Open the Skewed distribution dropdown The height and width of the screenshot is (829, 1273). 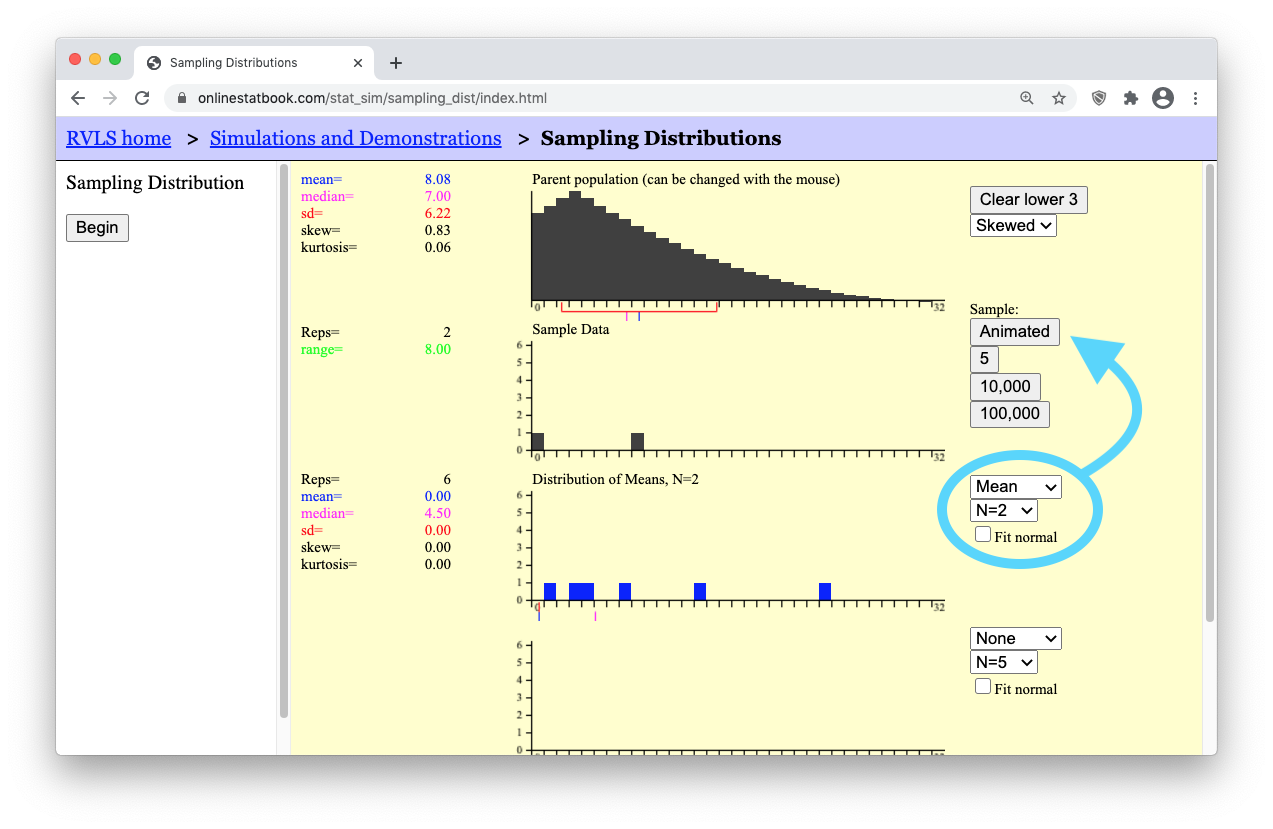(1013, 225)
